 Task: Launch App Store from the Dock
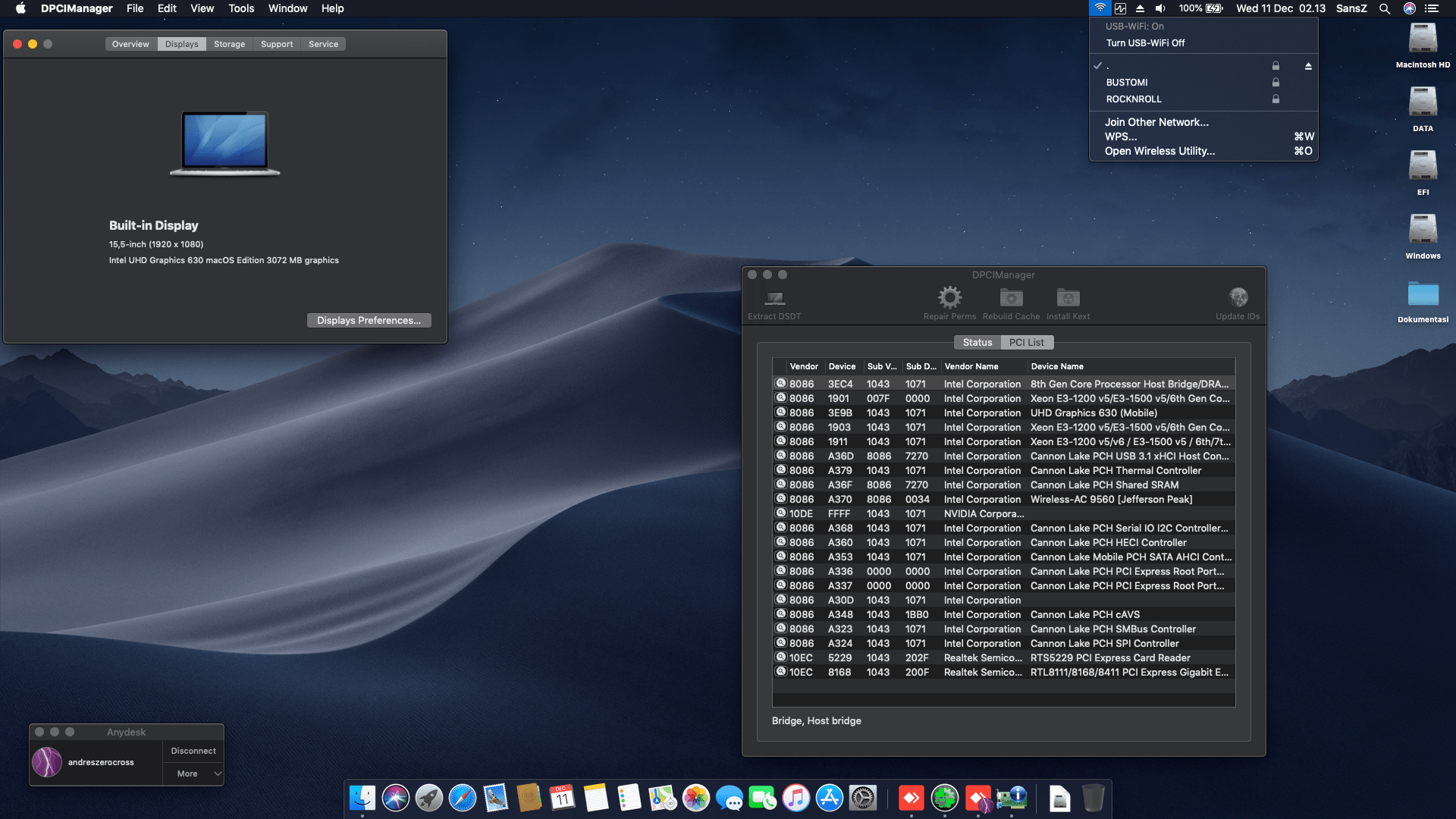pyautogui.click(x=830, y=798)
